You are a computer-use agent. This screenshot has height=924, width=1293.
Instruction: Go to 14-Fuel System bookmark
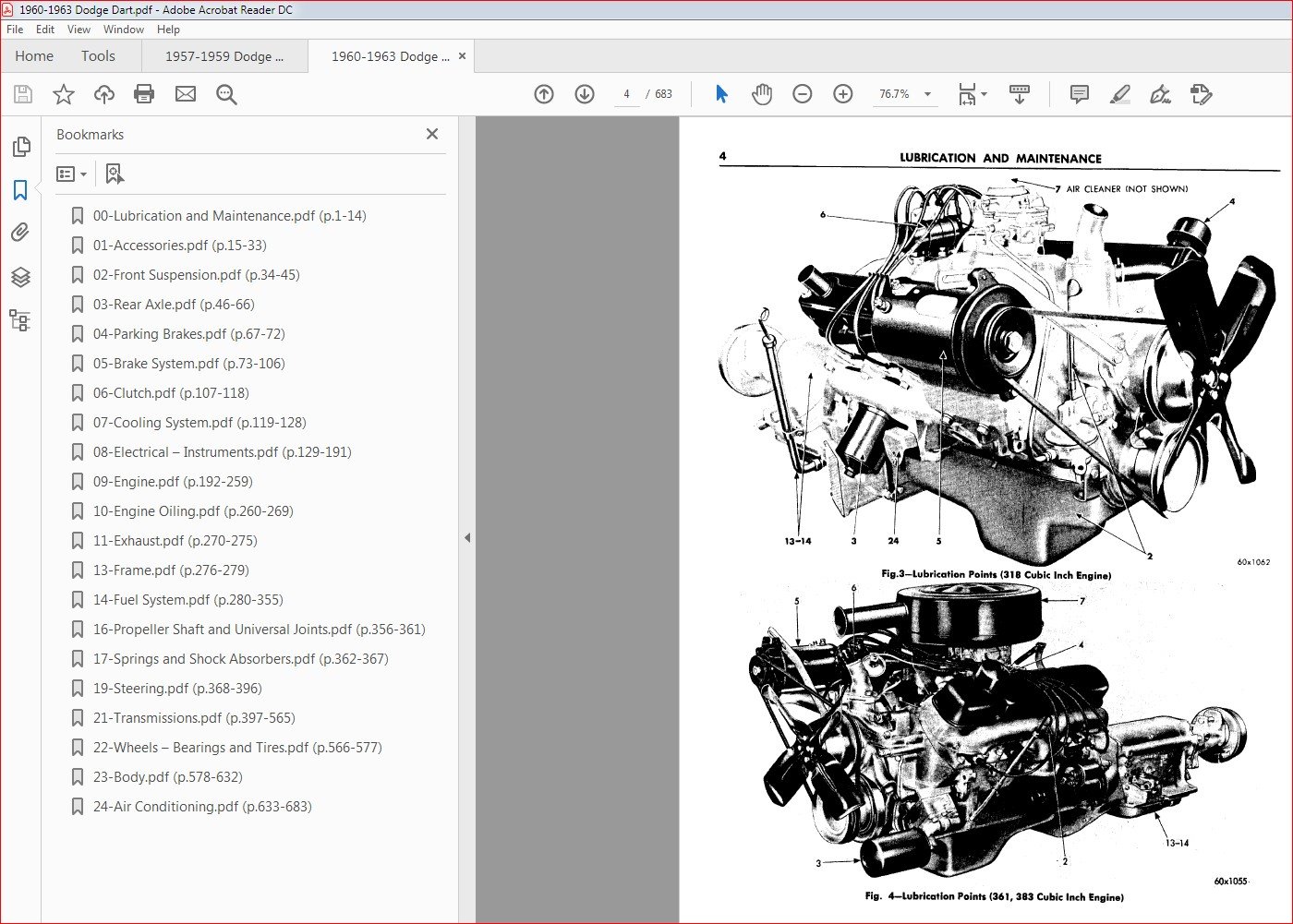click(188, 600)
